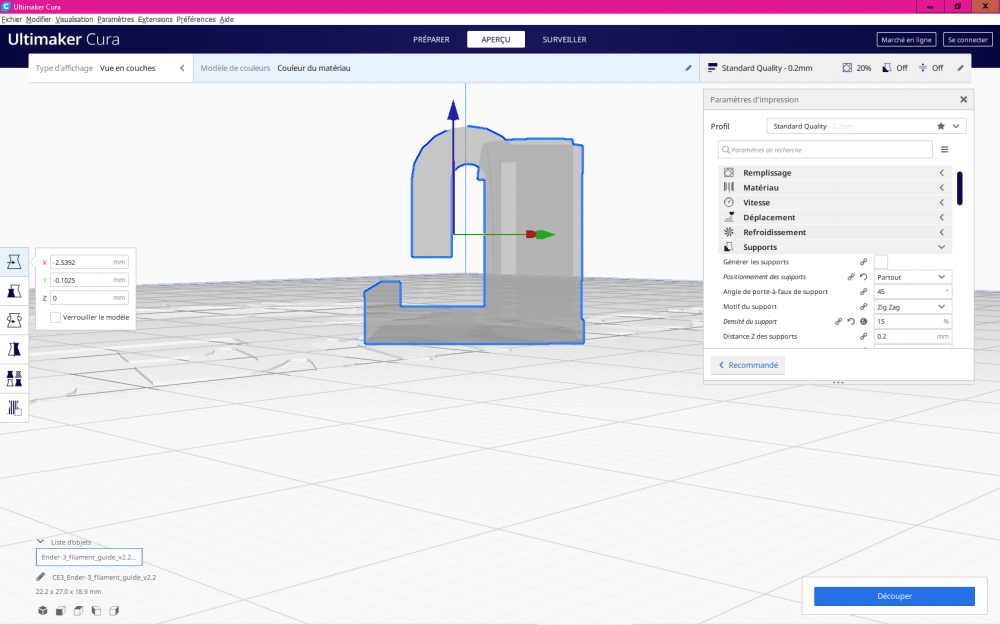
Task: Click link icon for Motif du support
Action: (x=864, y=307)
